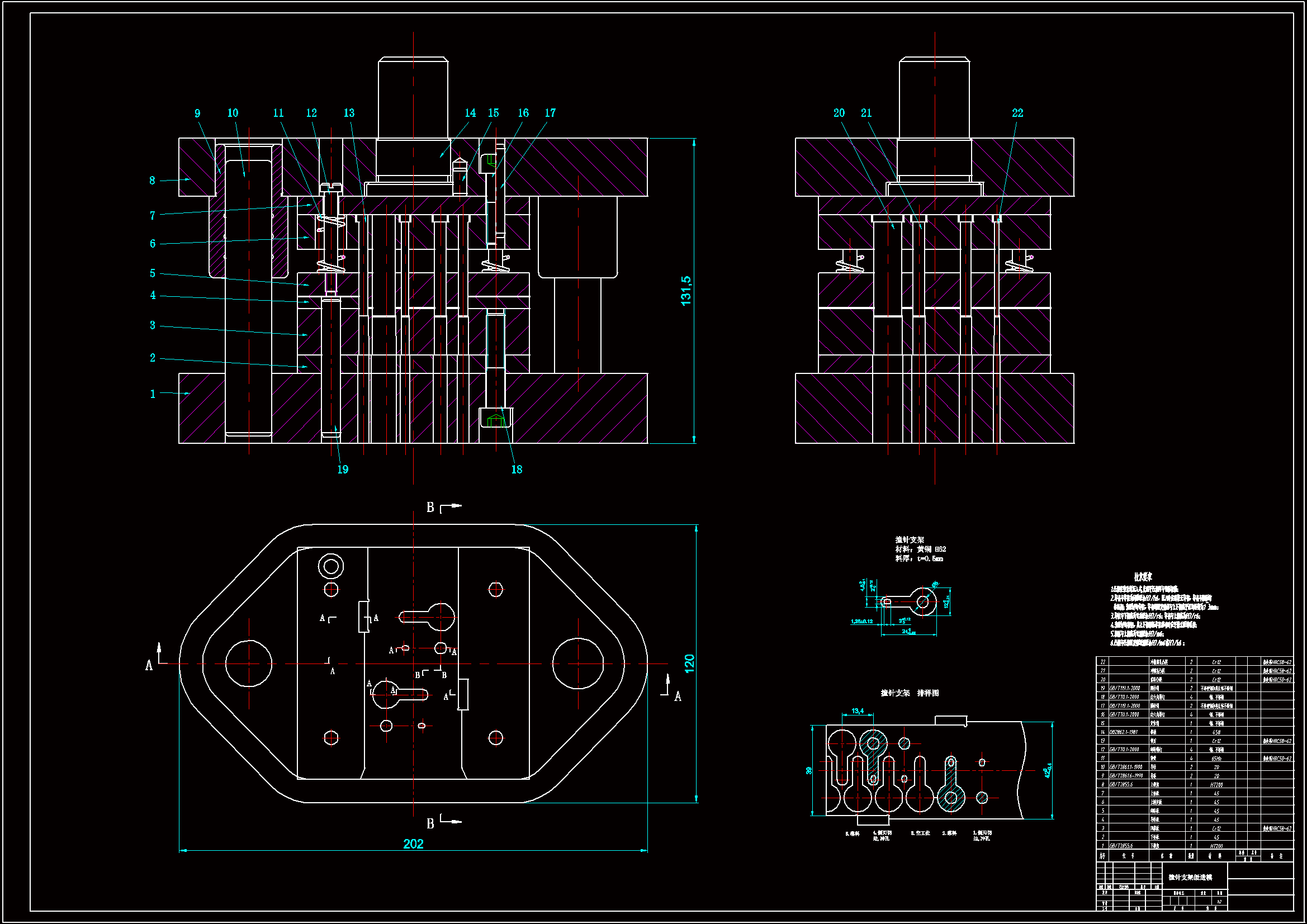Click the technical requirements heading text
Viewport: 1307px width, 924px height.
pyautogui.click(x=1143, y=577)
